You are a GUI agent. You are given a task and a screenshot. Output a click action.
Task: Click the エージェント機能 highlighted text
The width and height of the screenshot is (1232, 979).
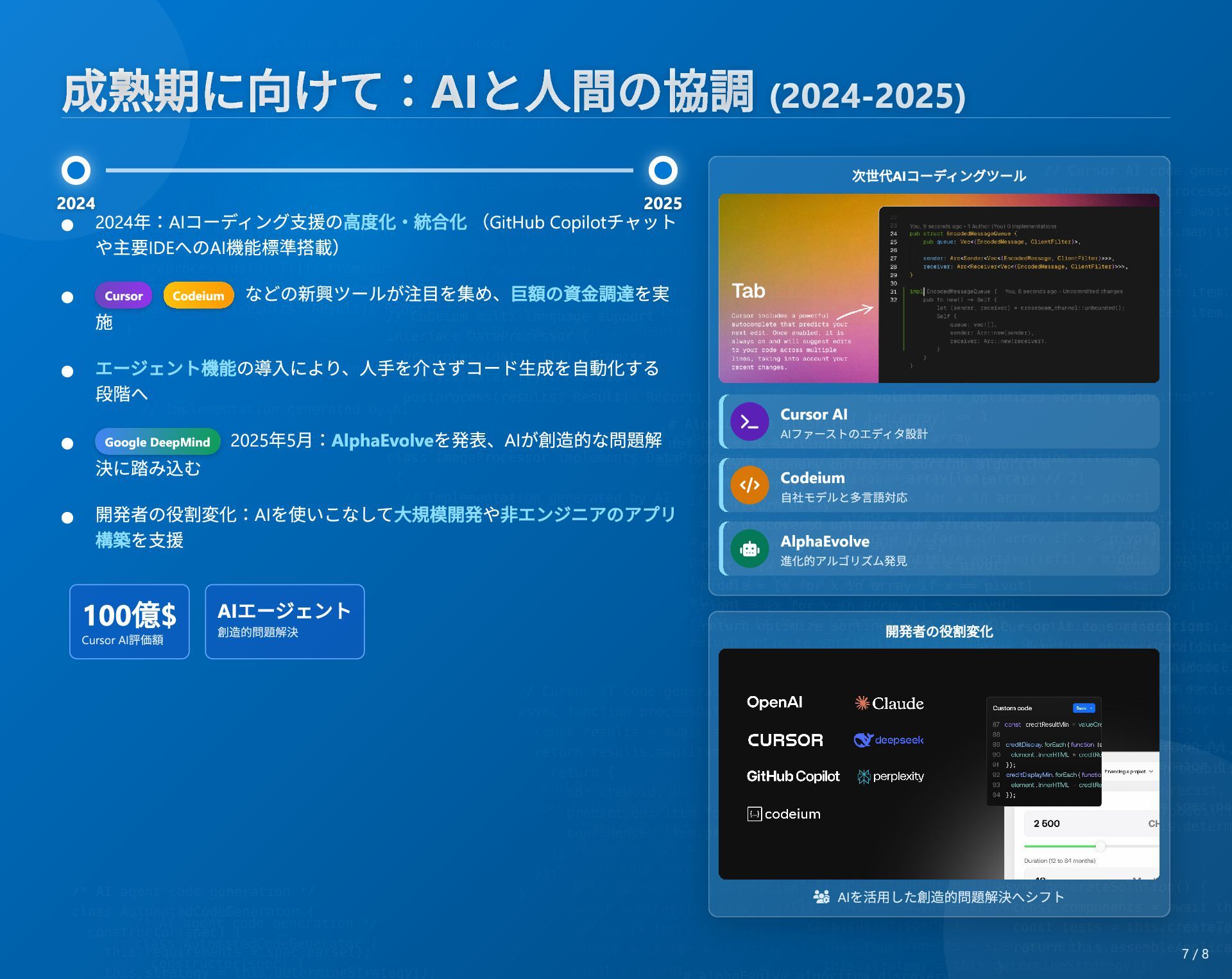pyautogui.click(x=166, y=368)
